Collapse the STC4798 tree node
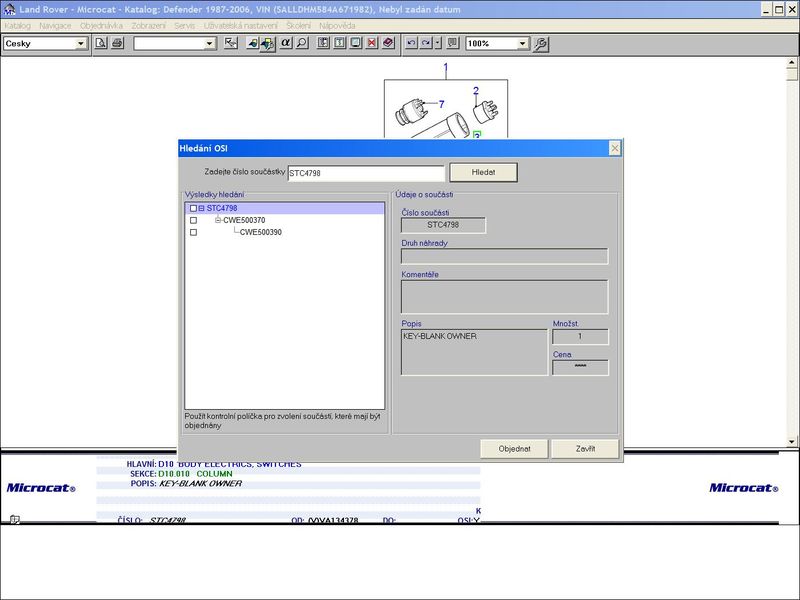Screen dimensions: 800x600 click(x=201, y=208)
